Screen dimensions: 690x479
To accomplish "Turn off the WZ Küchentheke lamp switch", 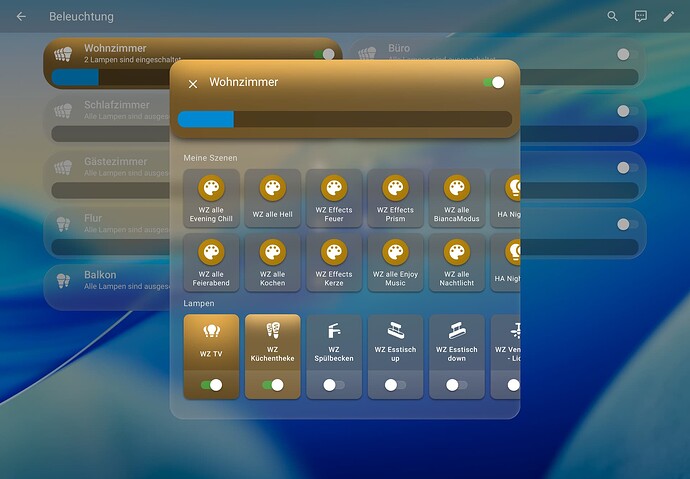I will pos(272,385).
